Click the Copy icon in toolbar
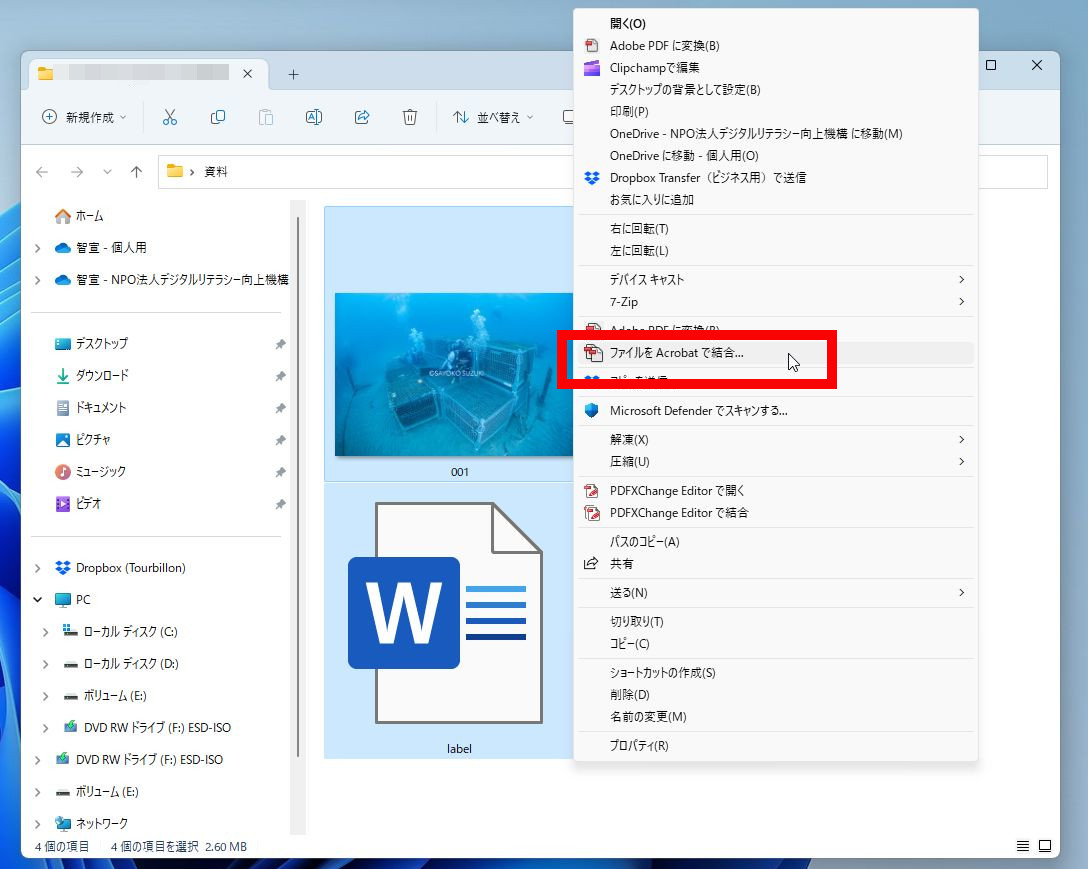 pos(218,117)
